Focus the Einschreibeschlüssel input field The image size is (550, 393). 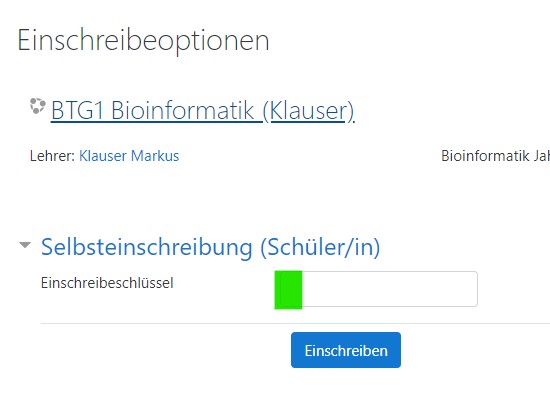tap(376, 289)
